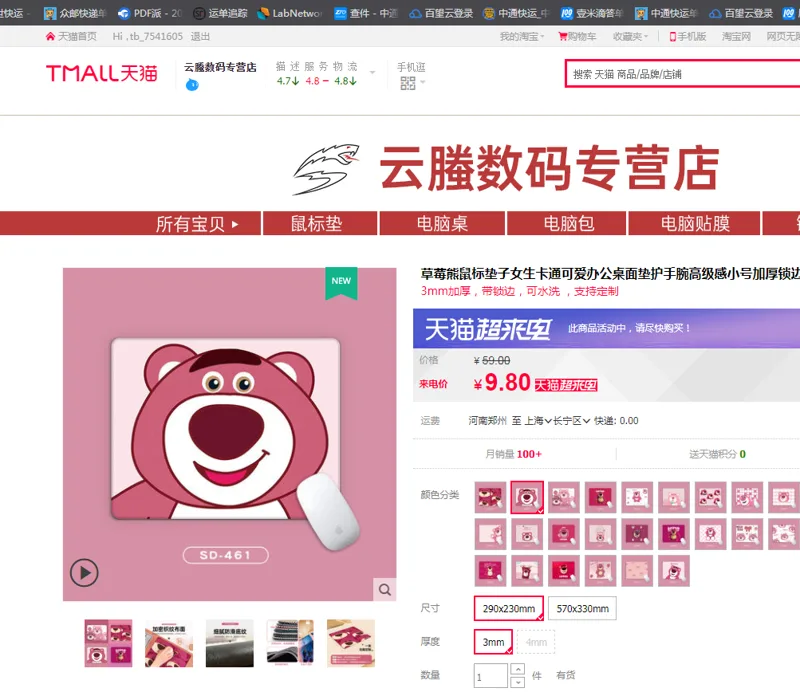The width and height of the screenshot is (800, 692).
Task: Expand the store rating details arrow
Action: [372, 72]
